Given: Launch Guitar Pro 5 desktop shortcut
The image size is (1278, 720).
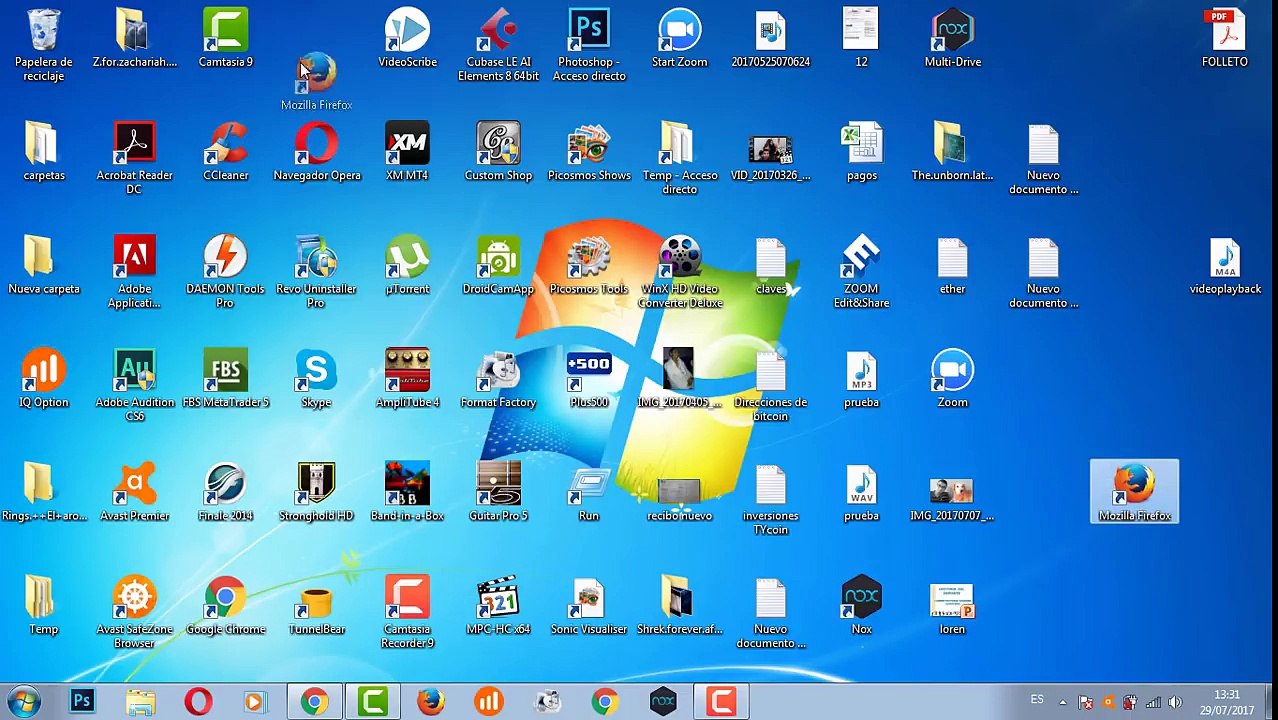Looking at the screenshot, I should pyautogui.click(x=498, y=492).
